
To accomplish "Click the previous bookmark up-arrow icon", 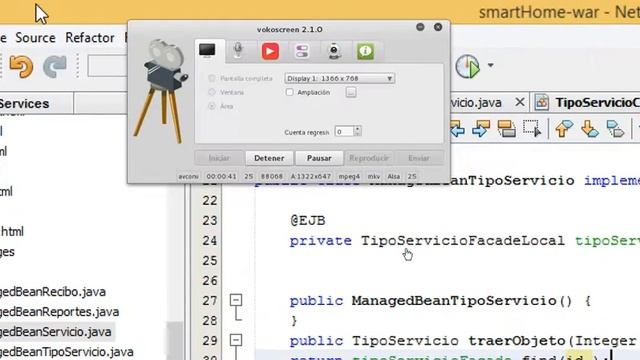I will (564, 129).
